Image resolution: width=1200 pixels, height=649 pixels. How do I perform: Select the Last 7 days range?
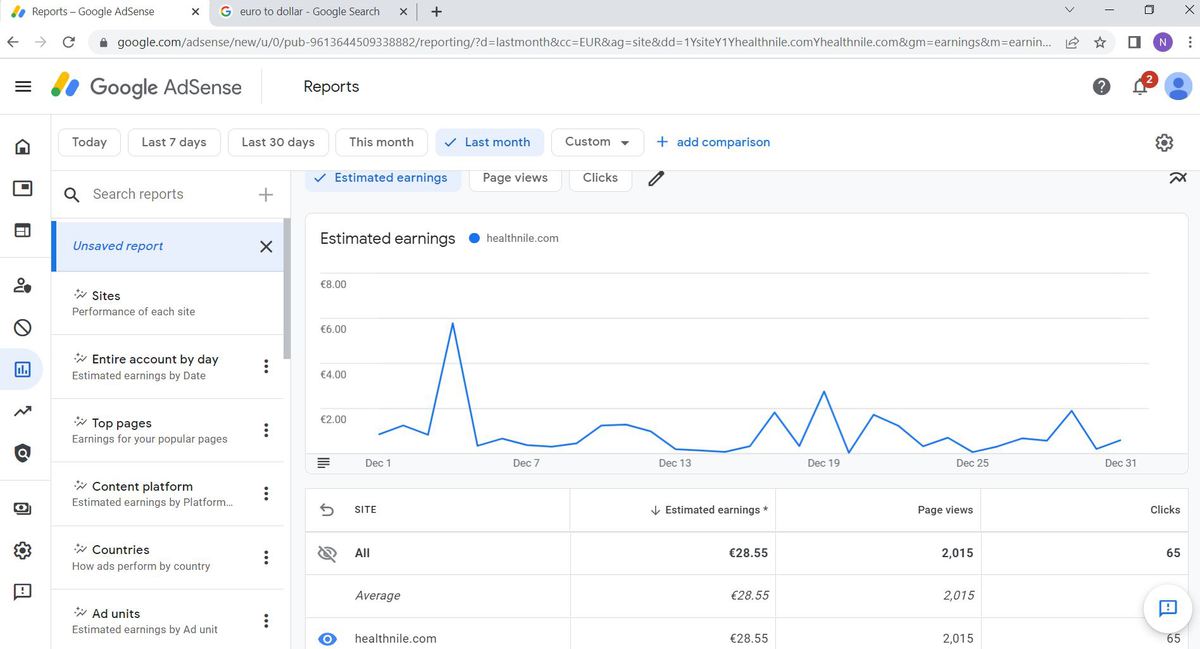[174, 142]
